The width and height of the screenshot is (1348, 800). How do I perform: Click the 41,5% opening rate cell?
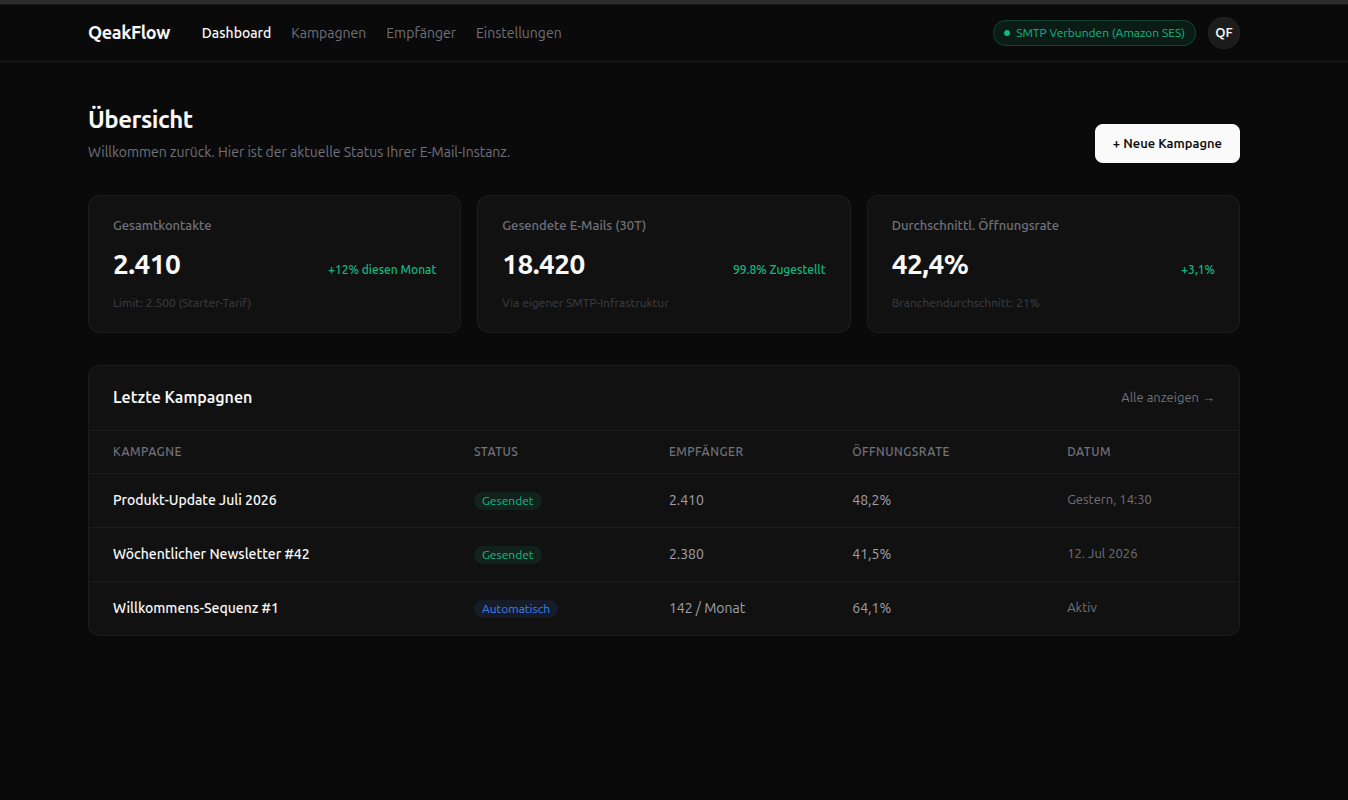(x=872, y=554)
